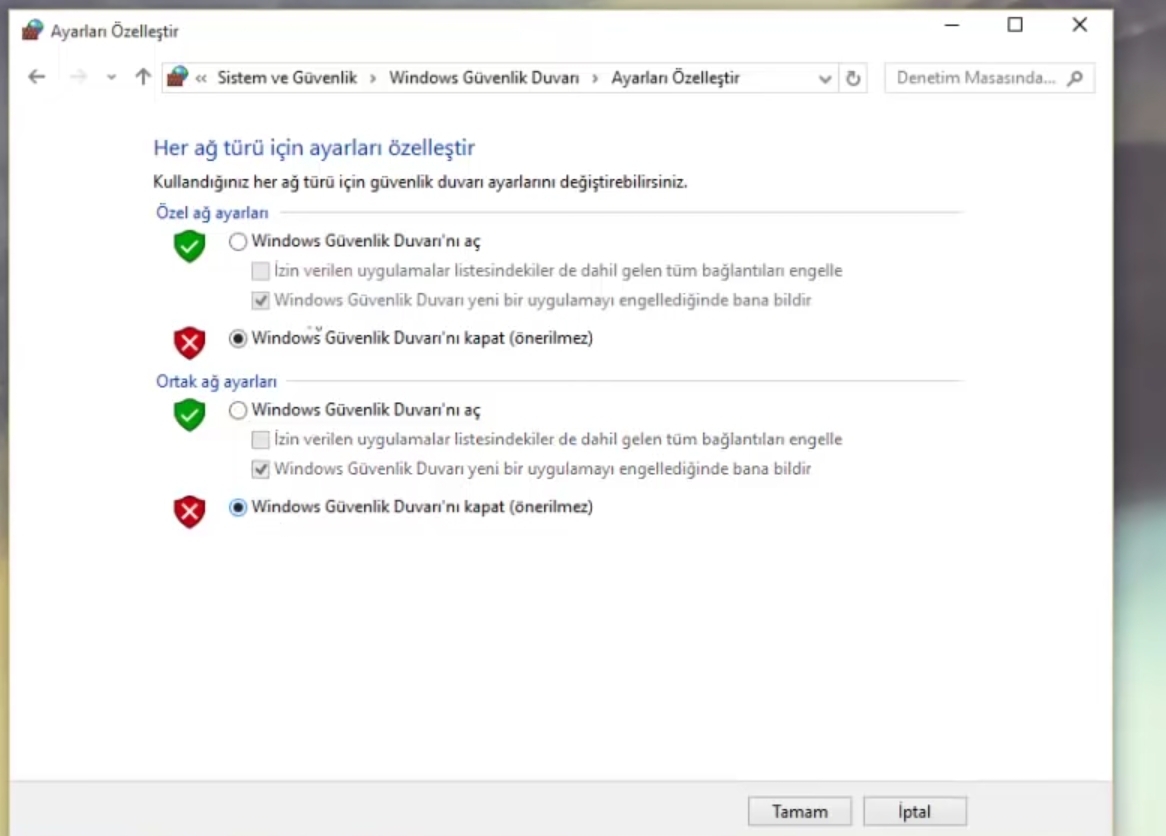Open Sistem ve Güvenlik breadcrumb

point(287,78)
